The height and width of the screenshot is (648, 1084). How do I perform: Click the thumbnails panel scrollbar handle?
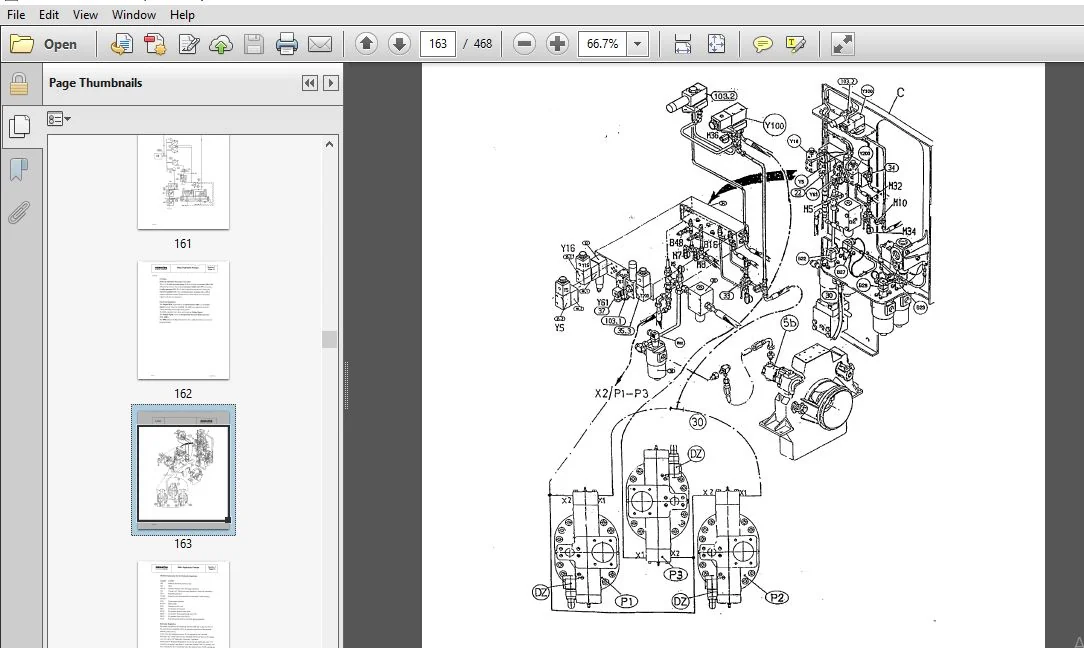click(329, 339)
